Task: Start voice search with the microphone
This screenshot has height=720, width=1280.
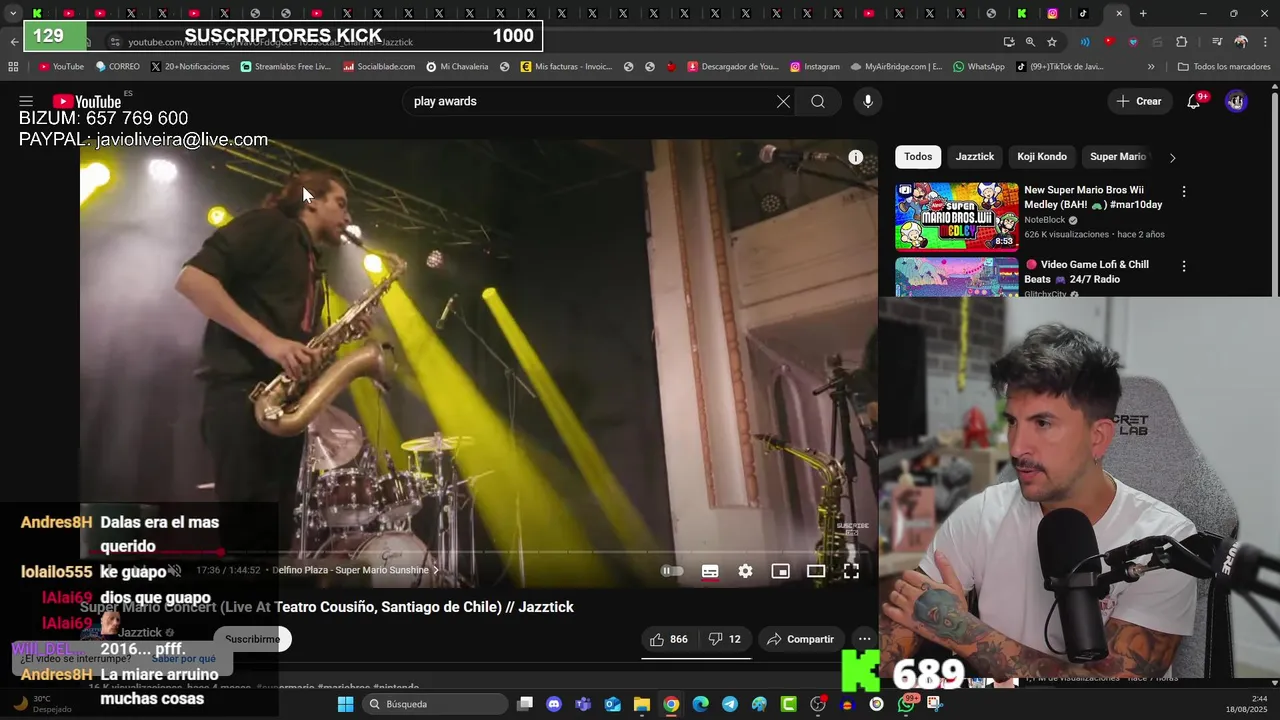Action: click(868, 101)
